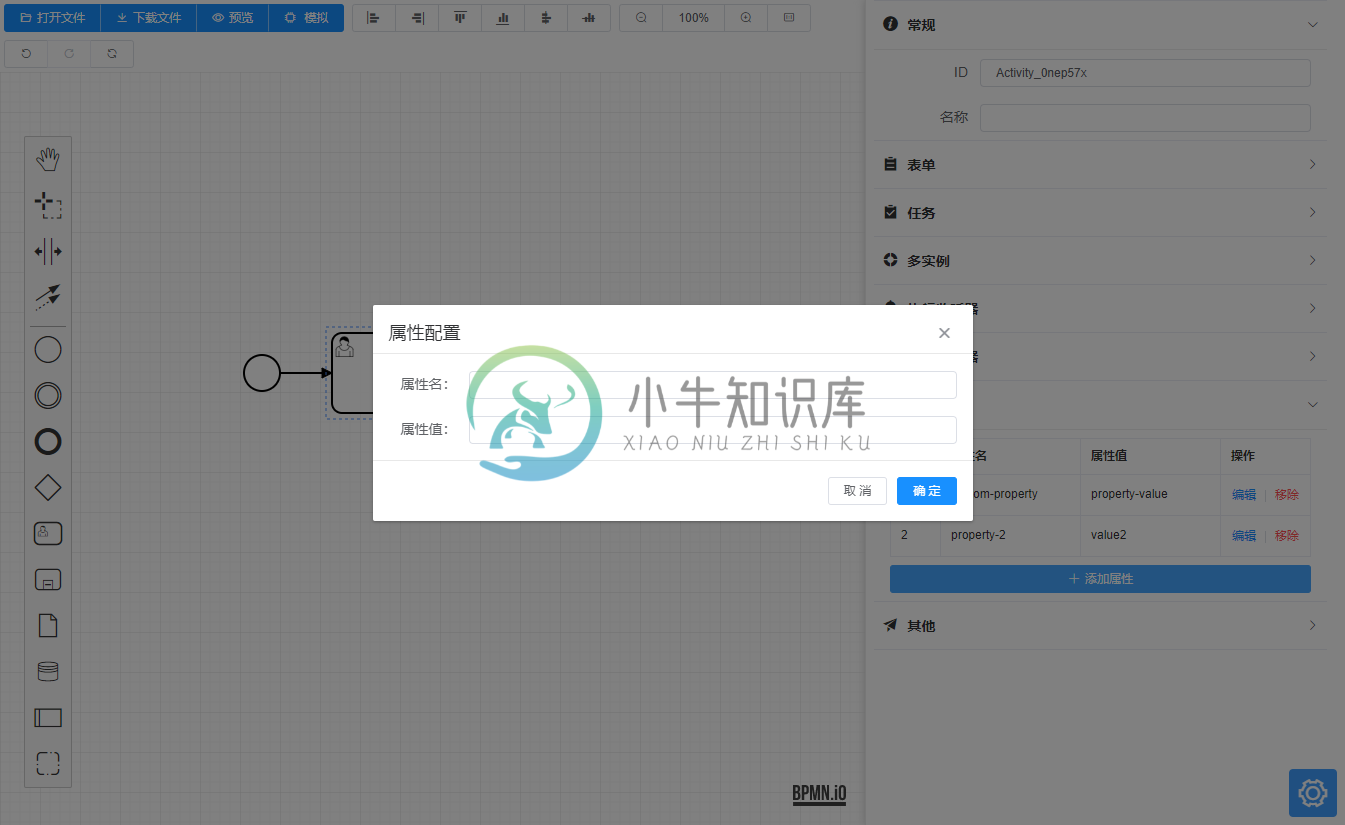Align elements bottom in toolbar

click(503, 18)
